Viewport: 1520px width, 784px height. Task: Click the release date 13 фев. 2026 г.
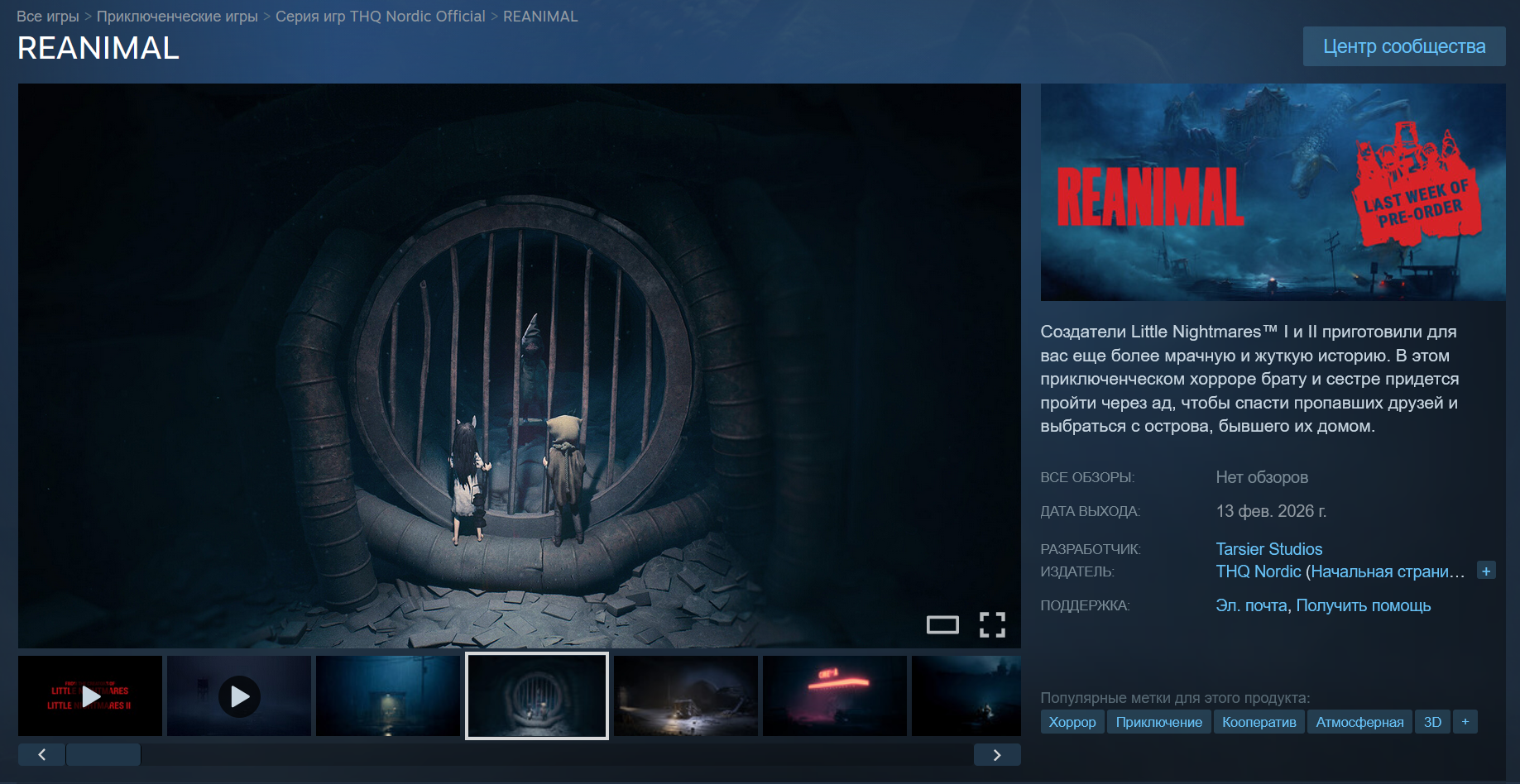pyautogui.click(x=1271, y=511)
